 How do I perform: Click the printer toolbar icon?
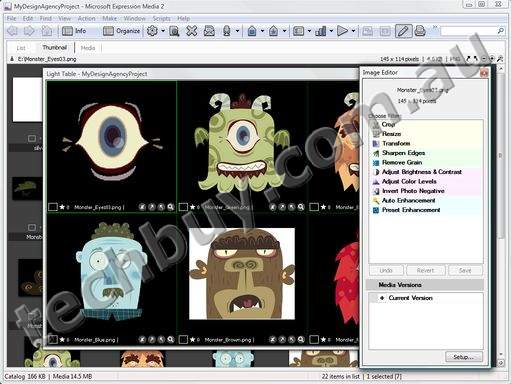click(420, 31)
